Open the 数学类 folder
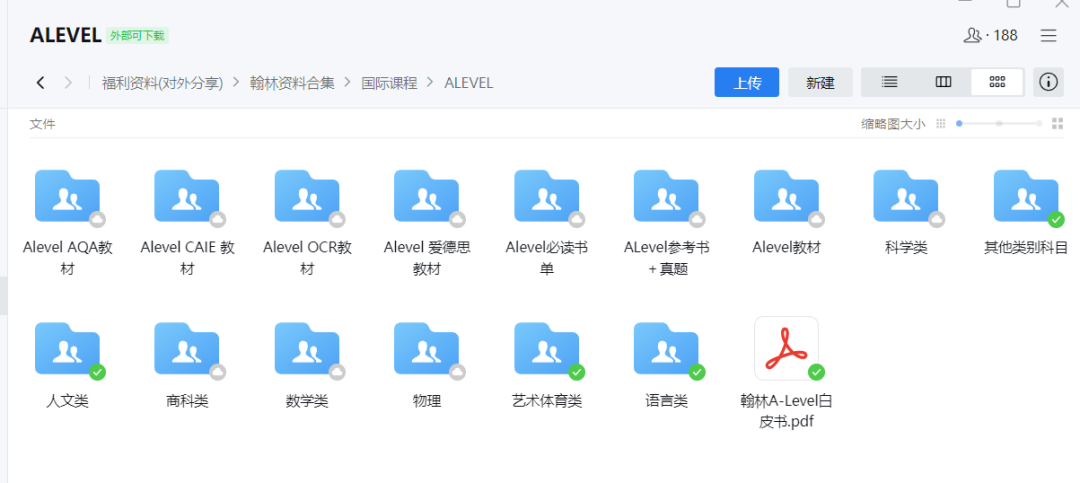Viewport: 1080px width, 483px height. [x=307, y=349]
